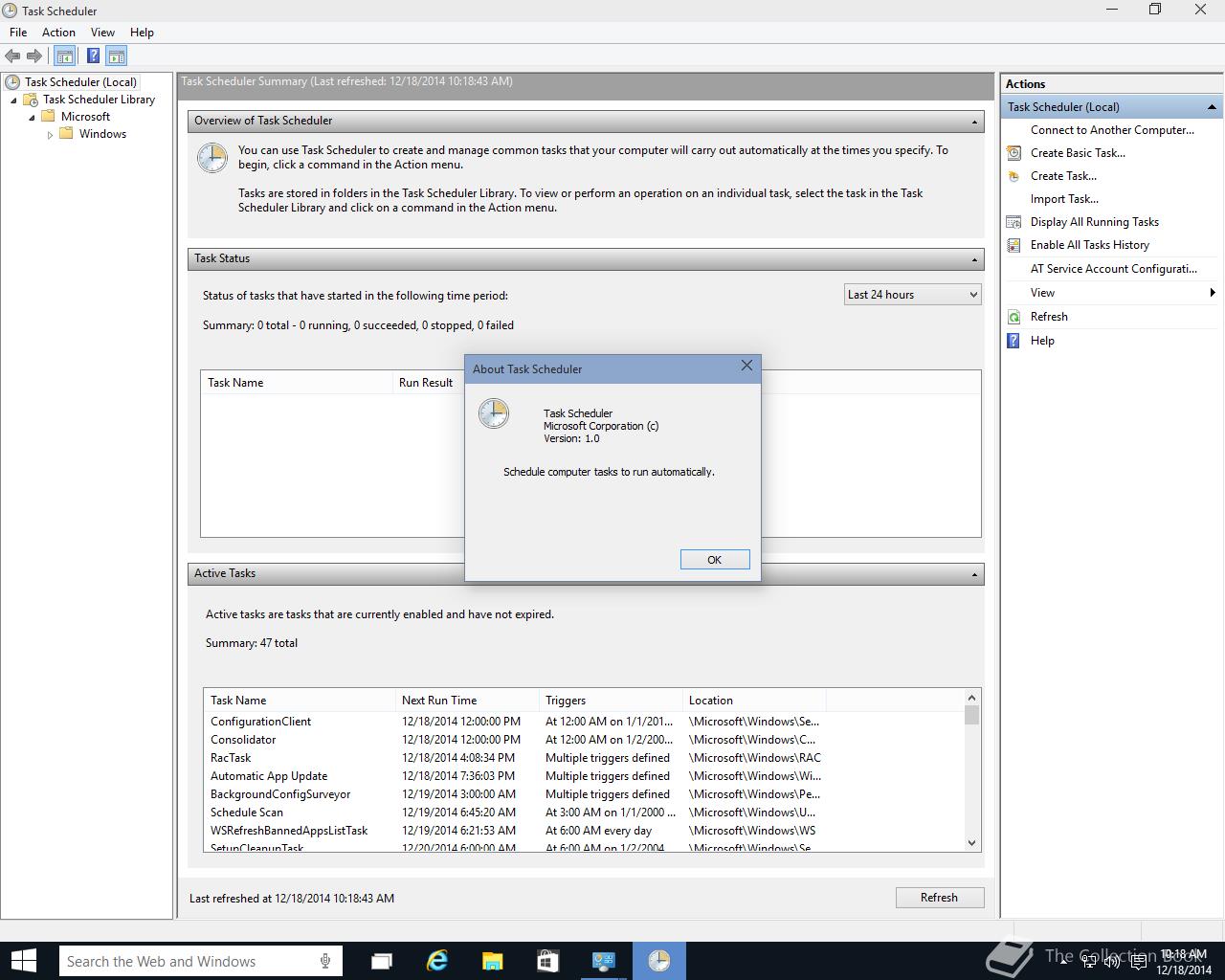Click the Display All Running Tasks icon
Image resolution: width=1225 pixels, height=980 pixels.
tap(1013, 222)
